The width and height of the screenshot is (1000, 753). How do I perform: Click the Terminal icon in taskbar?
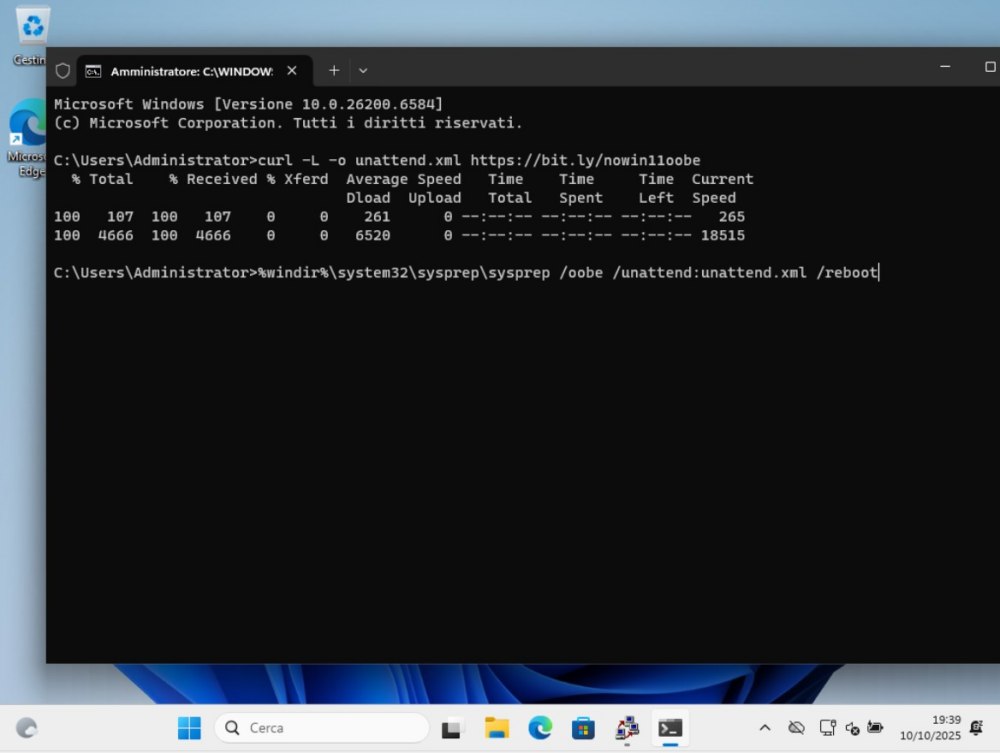pyautogui.click(x=670, y=728)
